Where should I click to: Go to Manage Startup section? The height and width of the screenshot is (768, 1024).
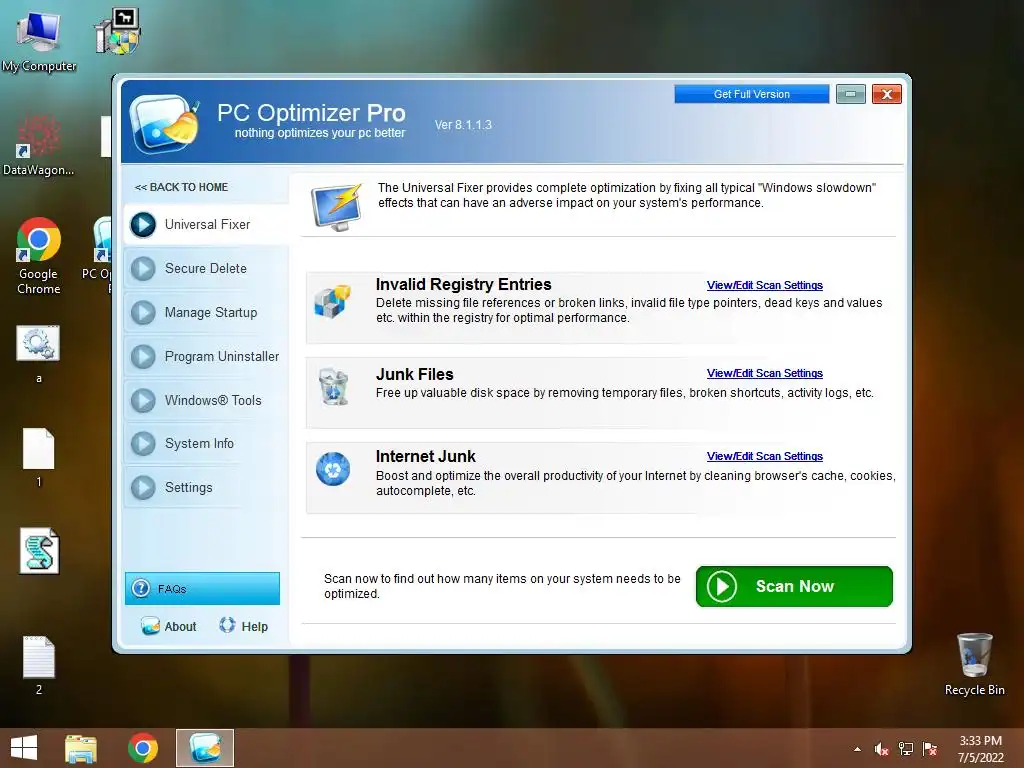206,313
